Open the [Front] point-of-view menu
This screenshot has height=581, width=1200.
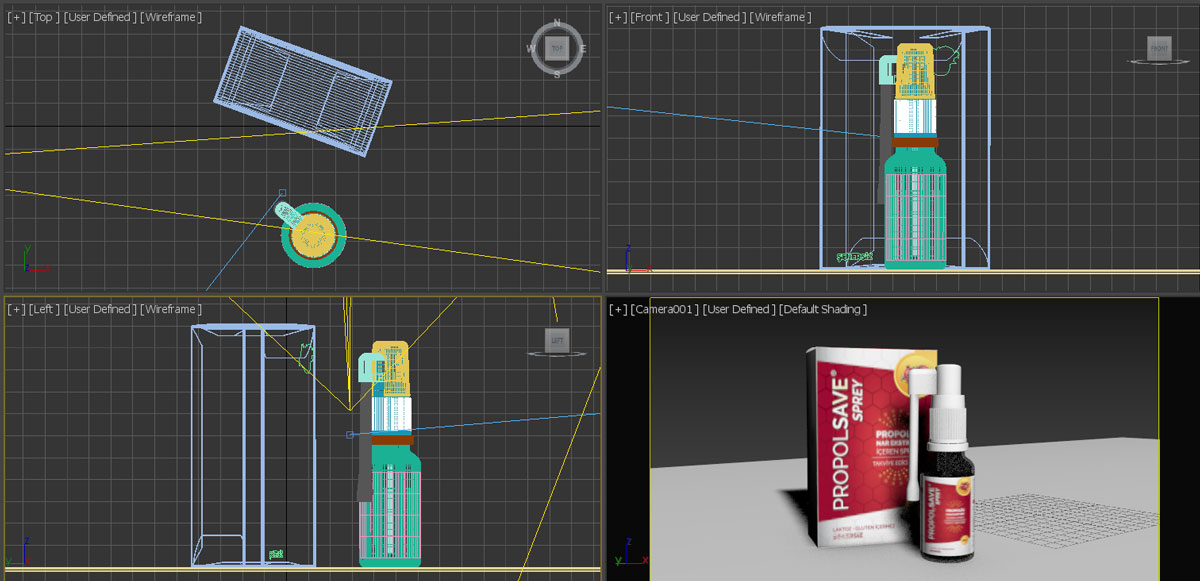[x=650, y=17]
